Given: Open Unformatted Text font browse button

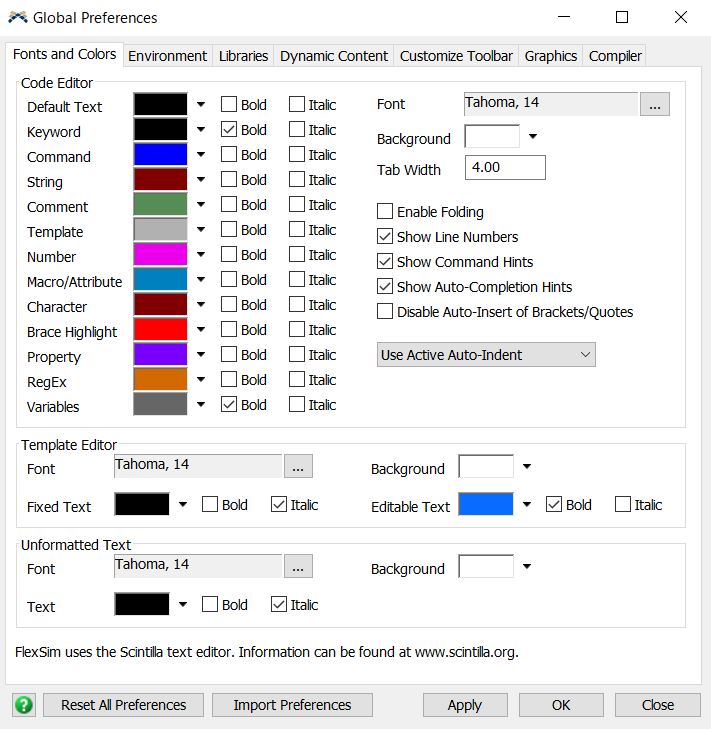Looking at the screenshot, I should [299, 567].
